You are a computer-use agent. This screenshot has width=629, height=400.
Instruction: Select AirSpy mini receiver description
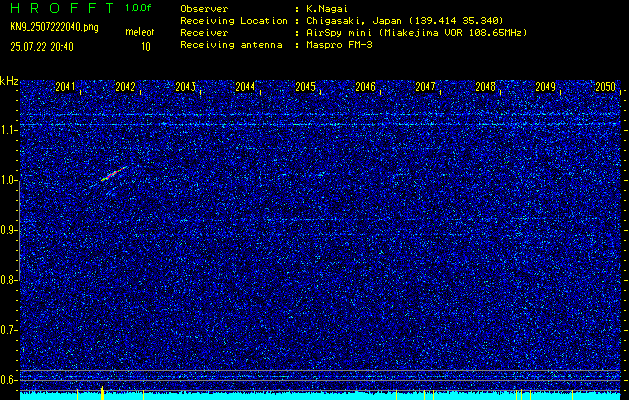click(x=417, y=33)
